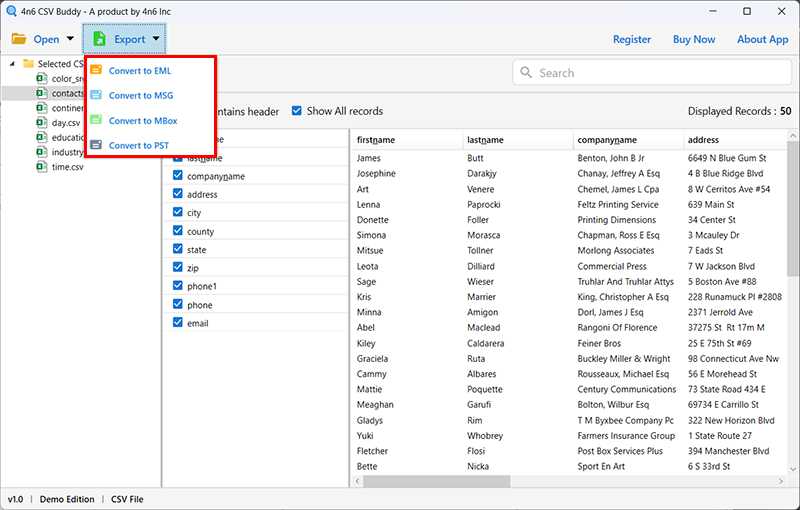Open the Open dropdown arrow
Screen dimensions: 800x510
click(x=70, y=39)
